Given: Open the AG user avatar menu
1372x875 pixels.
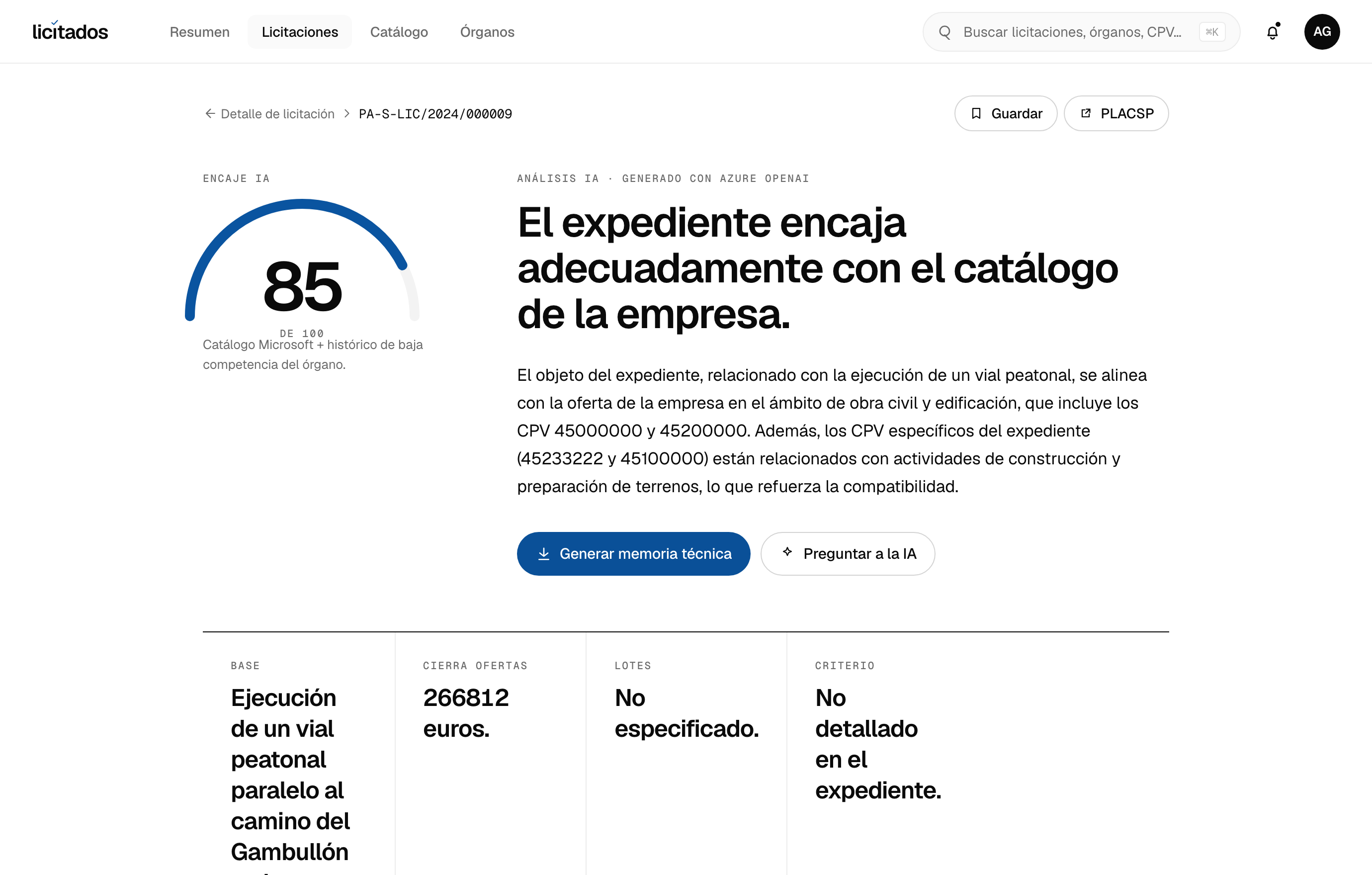Looking at the screenshot, I should pyautogui.click(x=1322, y=32).
